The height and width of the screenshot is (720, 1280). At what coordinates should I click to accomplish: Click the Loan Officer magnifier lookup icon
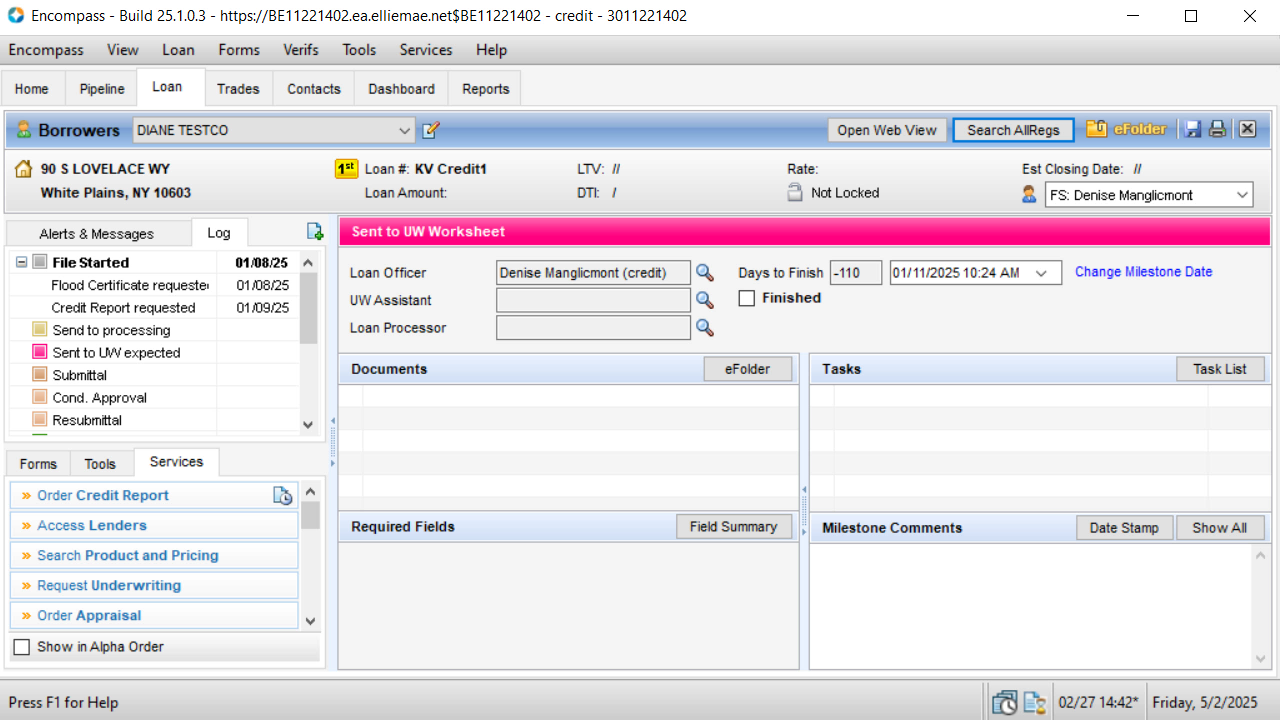(x=705, y=272)
